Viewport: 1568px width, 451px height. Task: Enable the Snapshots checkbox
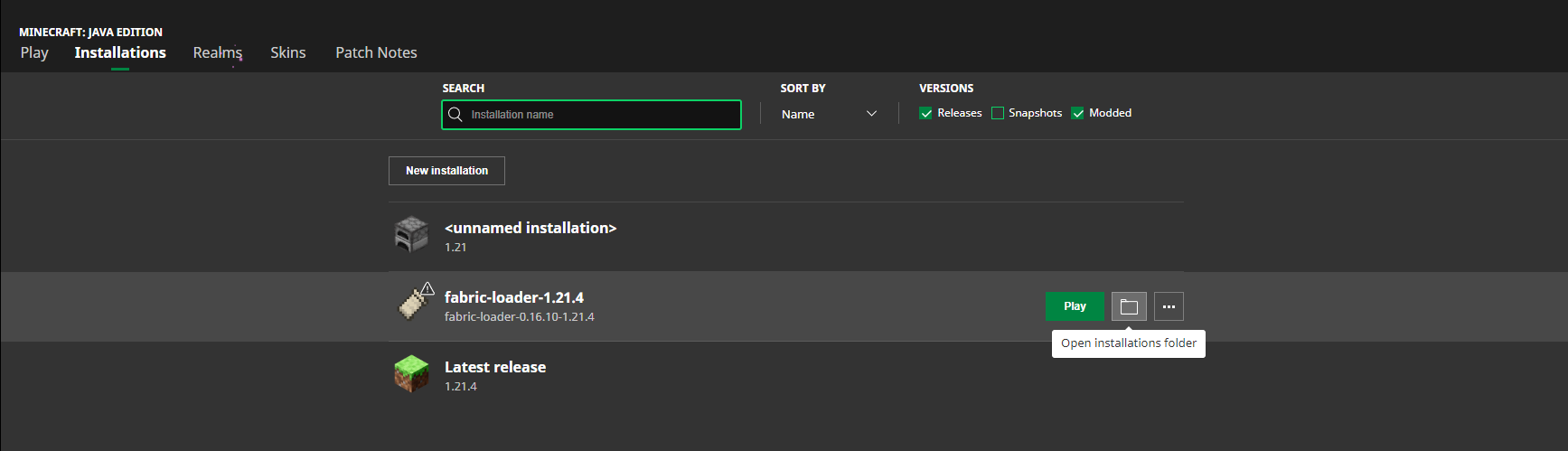[998, 113]
